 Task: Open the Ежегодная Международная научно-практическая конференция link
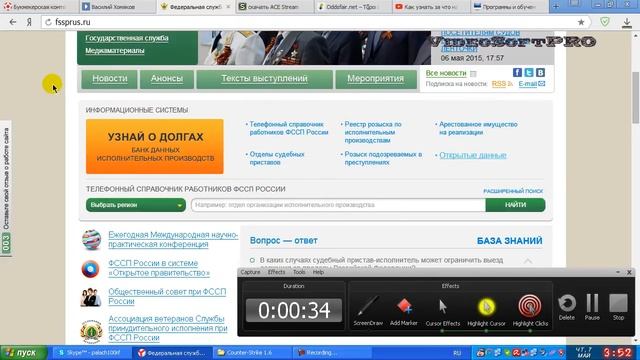[173, 240]
